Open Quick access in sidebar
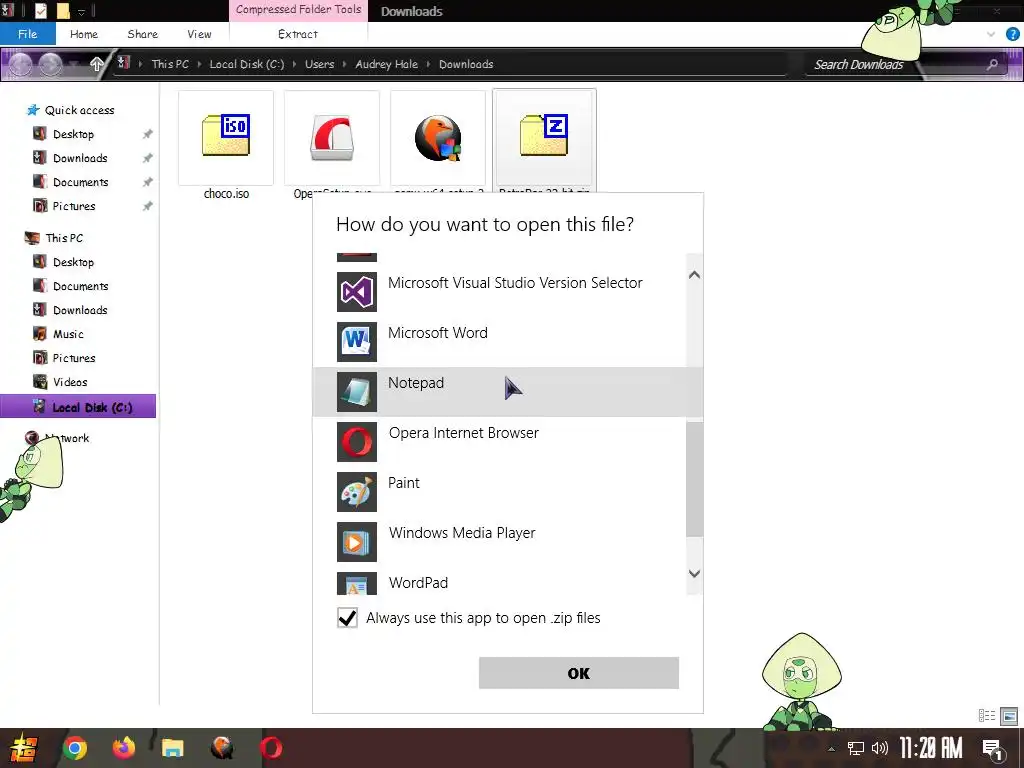Viewport: 1024px width, 768px height. click(x=79, y=110)
